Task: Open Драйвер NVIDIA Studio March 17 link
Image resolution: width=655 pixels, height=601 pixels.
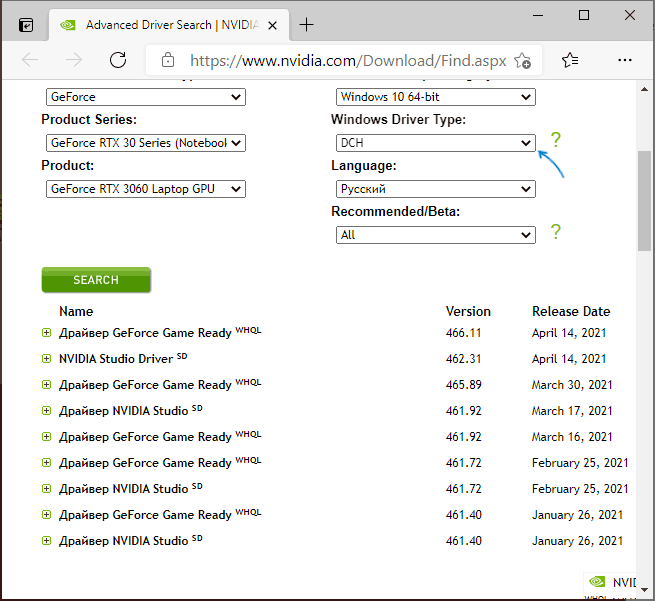Action: tap(123, 411)
